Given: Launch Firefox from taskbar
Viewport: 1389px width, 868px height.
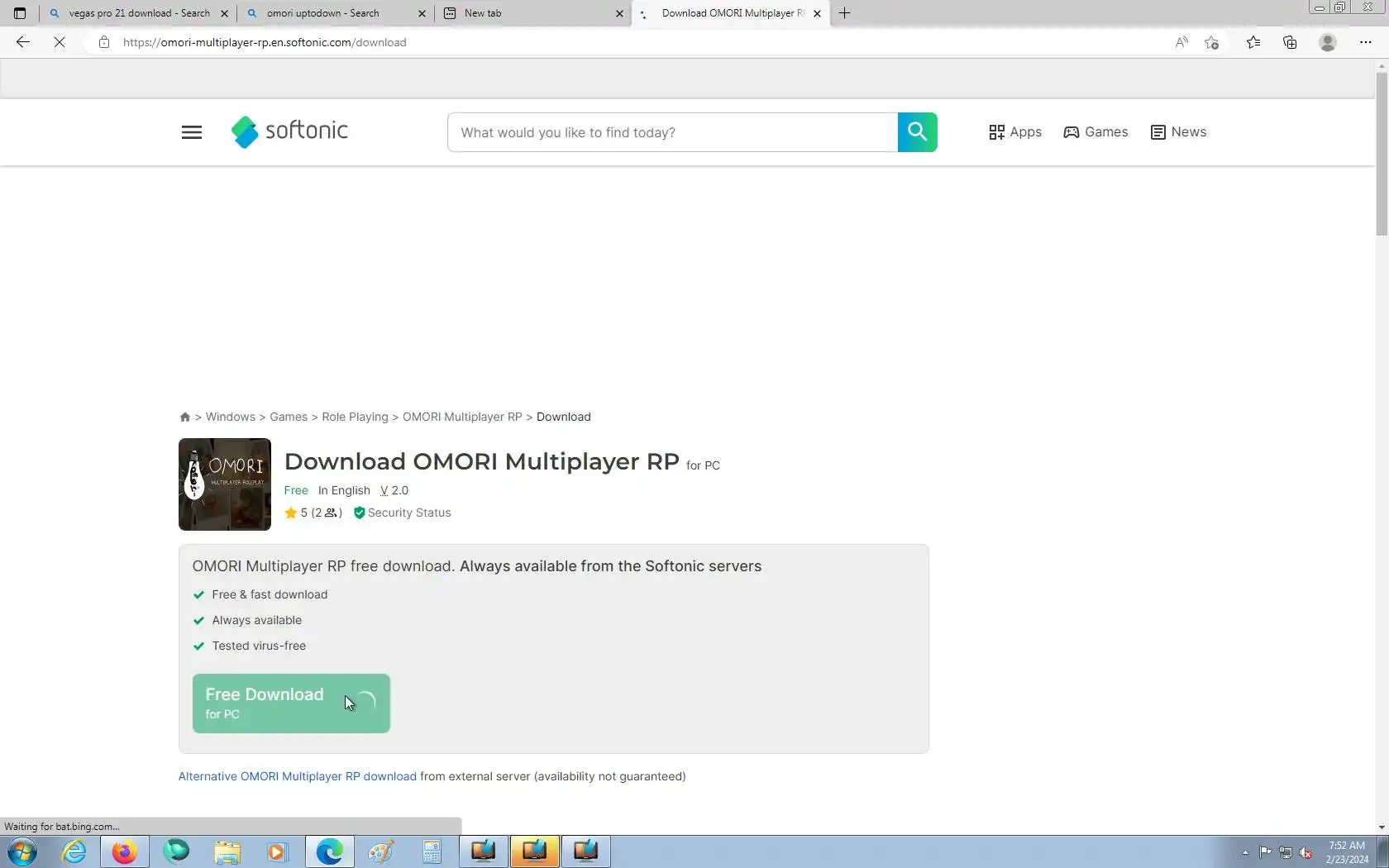Looking at the screenshot, I should pos(124,851).
